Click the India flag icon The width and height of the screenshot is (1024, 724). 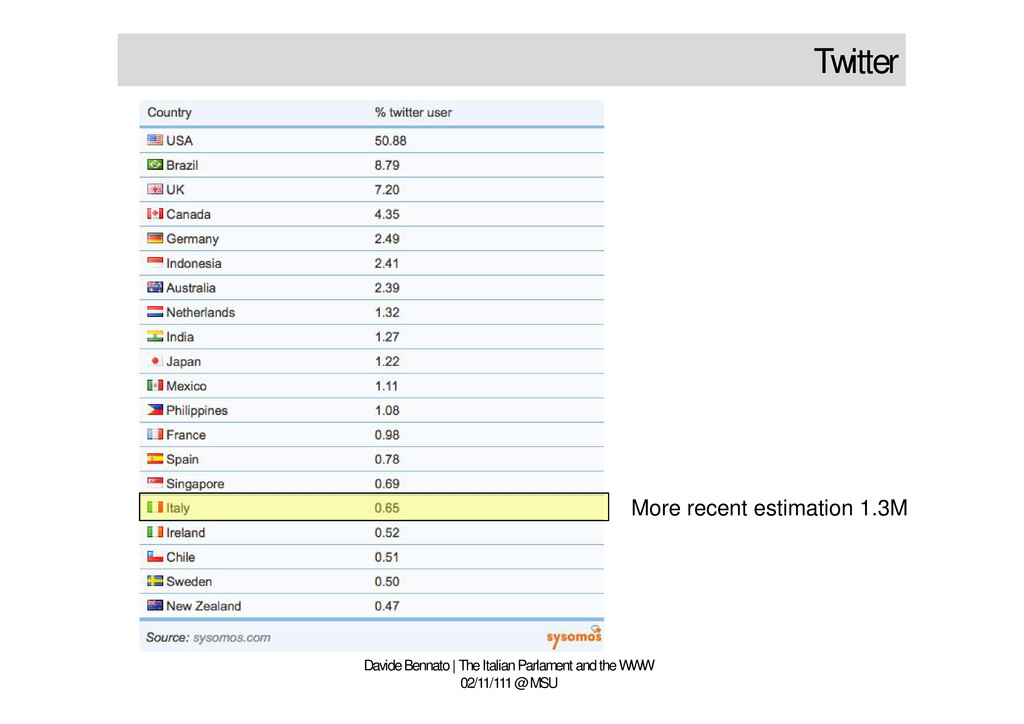[x=155, y=336]
